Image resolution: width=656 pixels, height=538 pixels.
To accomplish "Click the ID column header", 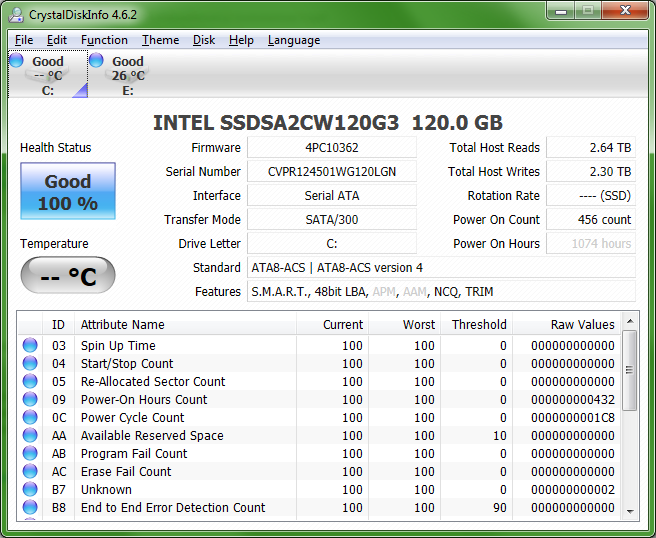I will point(59,325).
